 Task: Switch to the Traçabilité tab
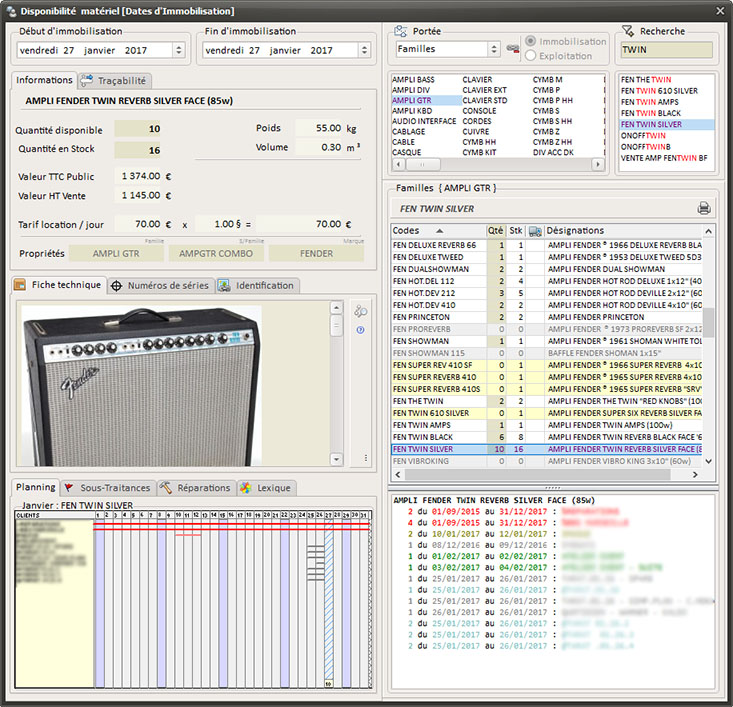coord(114,80)
